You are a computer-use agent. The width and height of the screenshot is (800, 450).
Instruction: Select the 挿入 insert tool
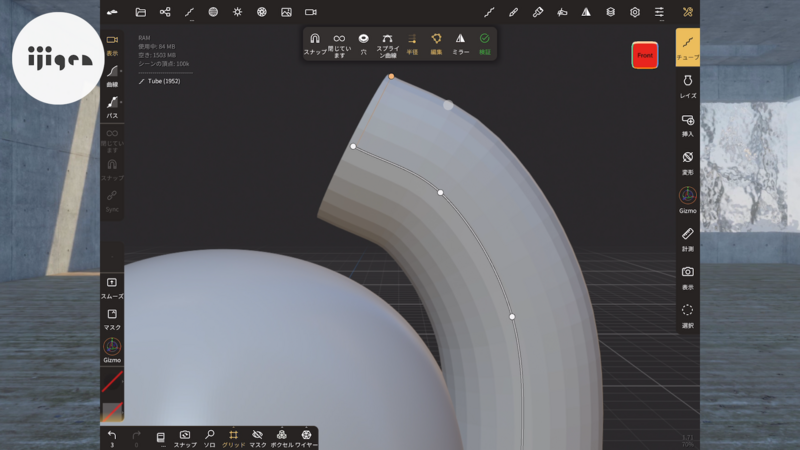(688, 125)
